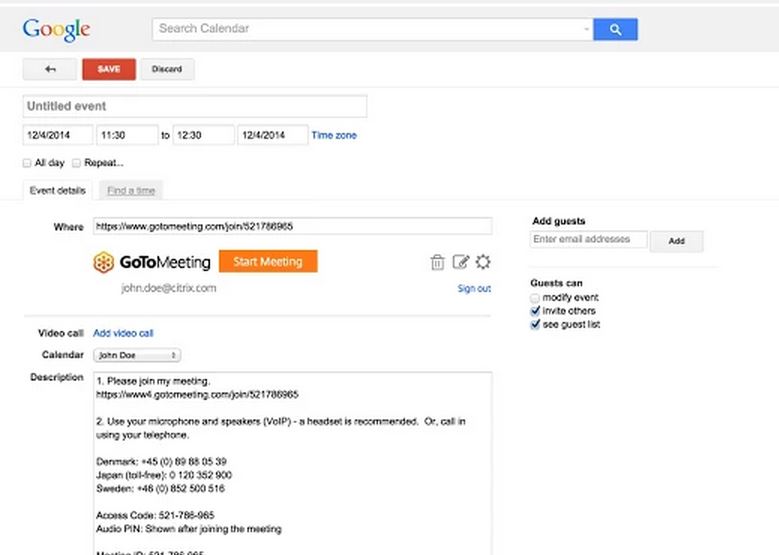
Task: Go back using the left arrow button
Action: click(50, 69)
